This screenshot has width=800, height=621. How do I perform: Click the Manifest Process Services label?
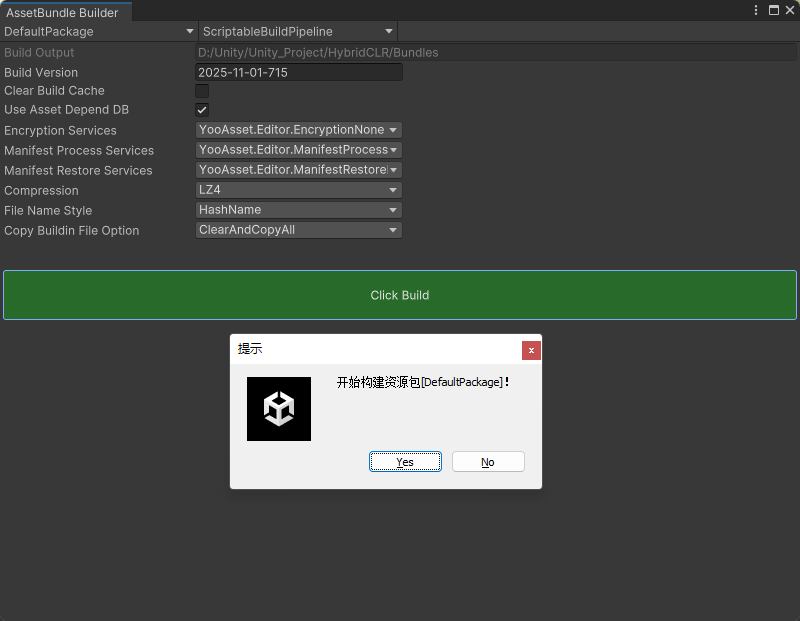(79, 151)
